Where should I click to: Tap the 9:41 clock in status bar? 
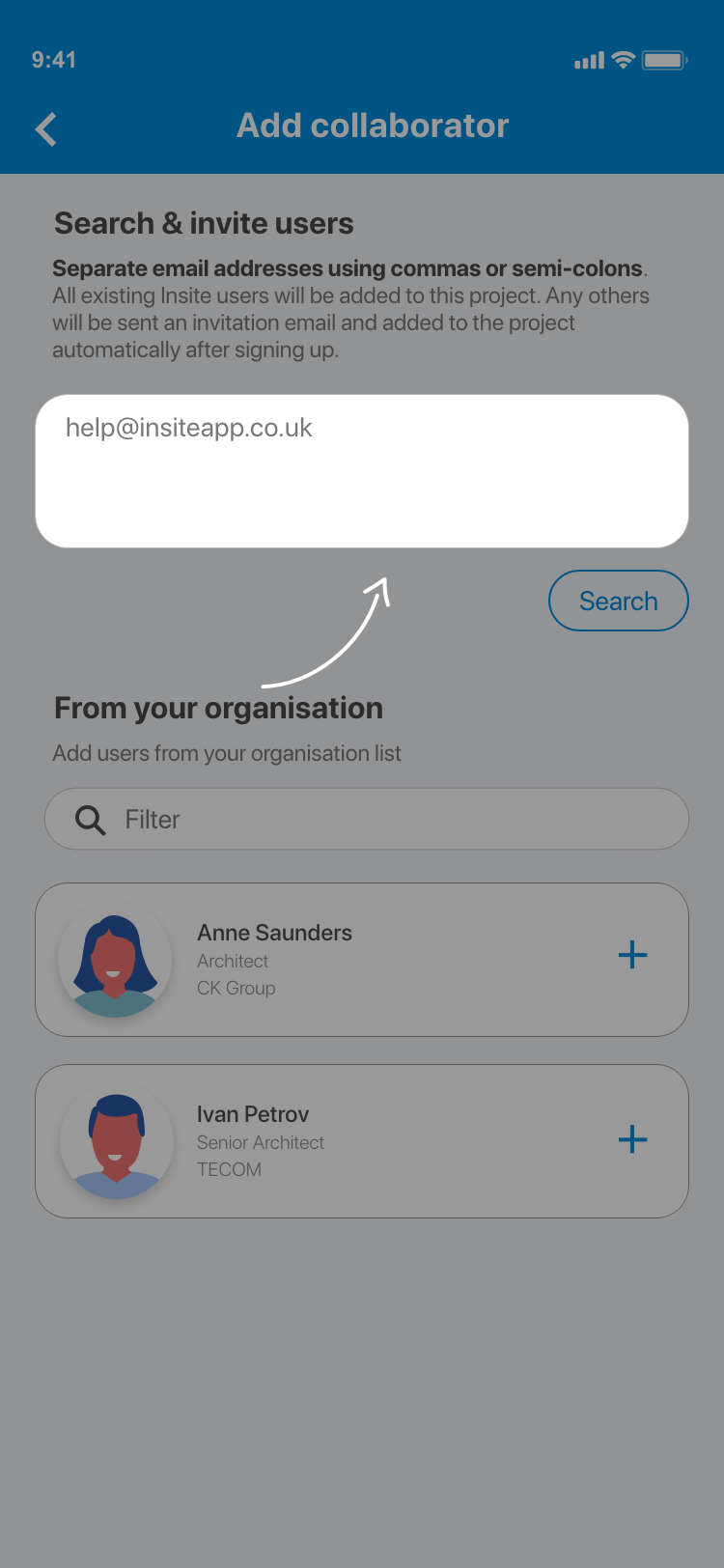tap(54, 60)
